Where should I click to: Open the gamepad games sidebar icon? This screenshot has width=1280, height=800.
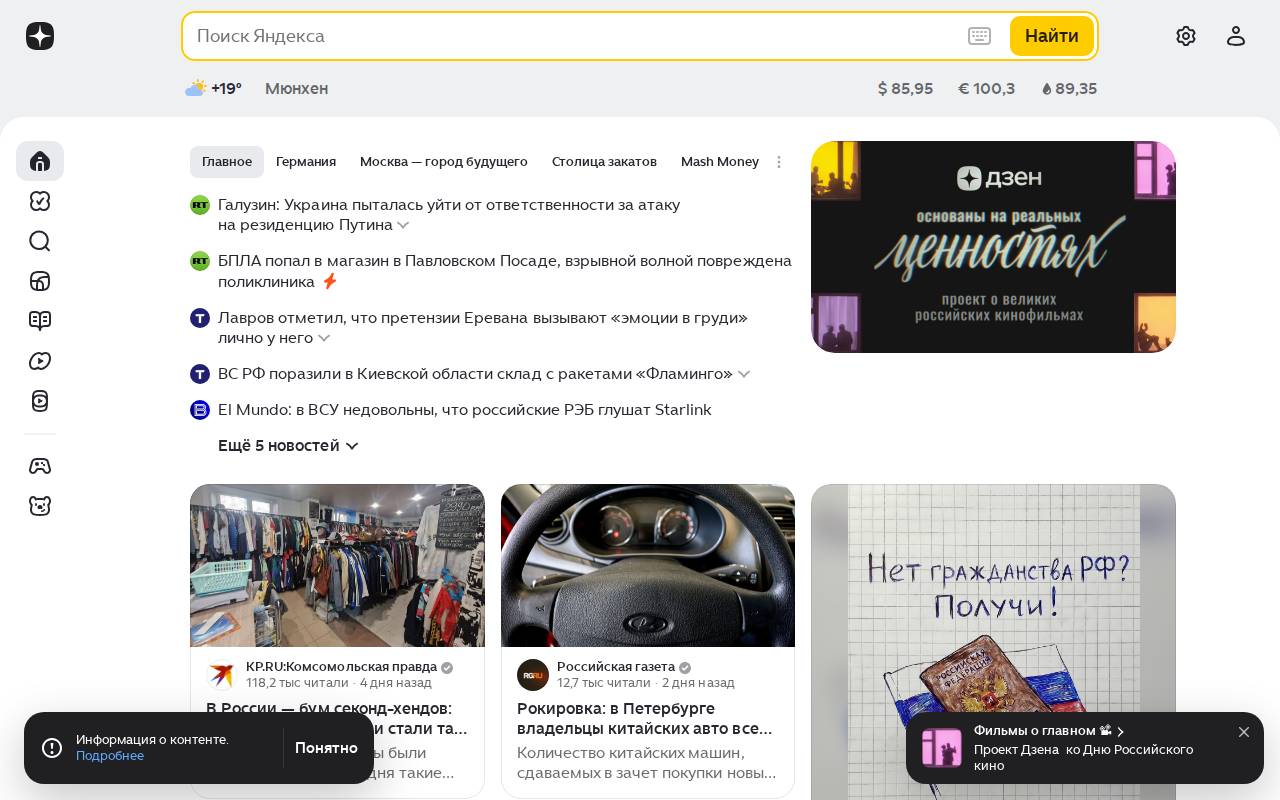tap(40, 466)
